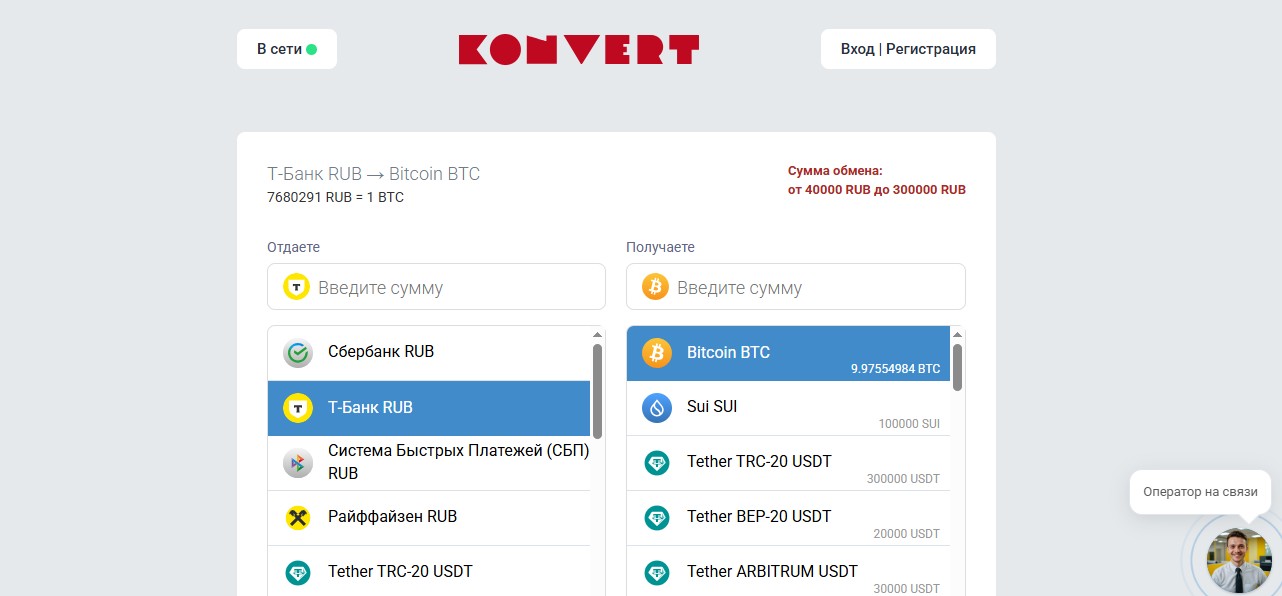Select Tether TRC-20 USDT in give list
This screenshot has width=1282, height=596.
(429, 572)
